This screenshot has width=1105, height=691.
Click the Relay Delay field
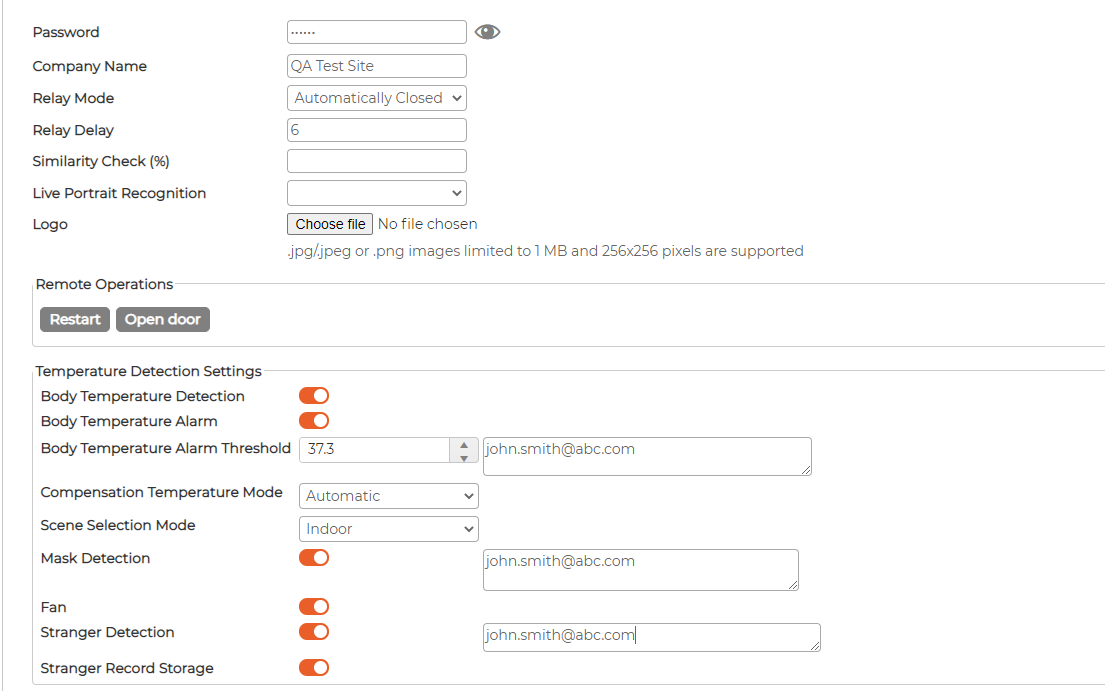click(377, 130)
